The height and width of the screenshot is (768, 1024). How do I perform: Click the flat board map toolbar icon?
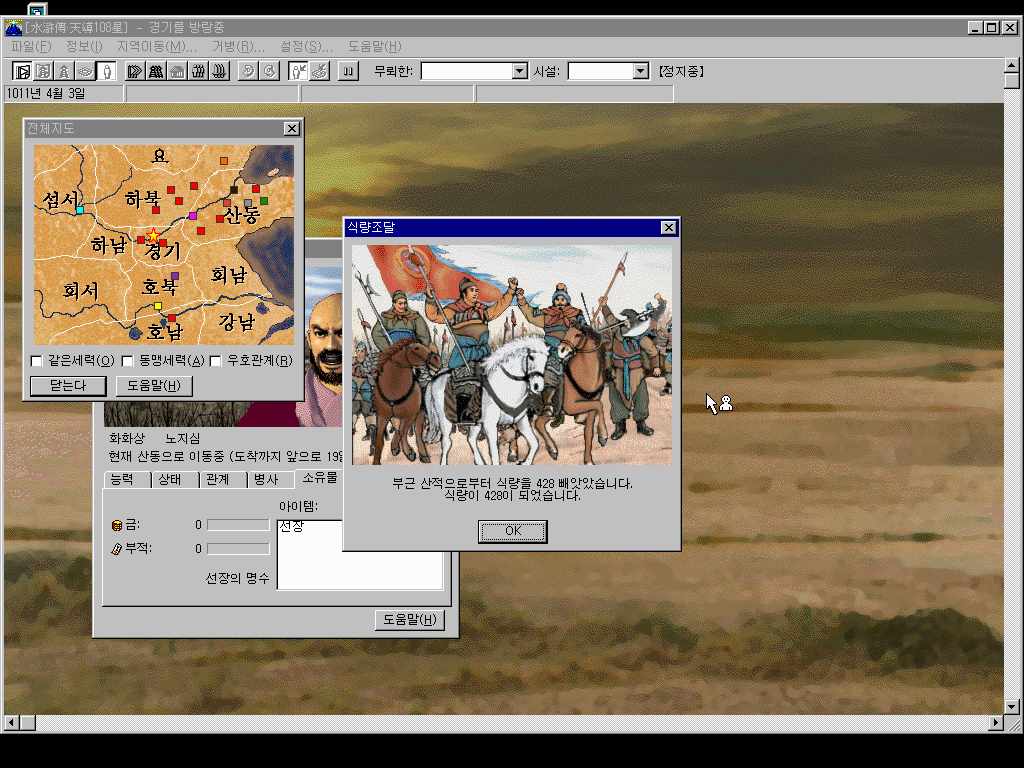(x=85, y=71)
